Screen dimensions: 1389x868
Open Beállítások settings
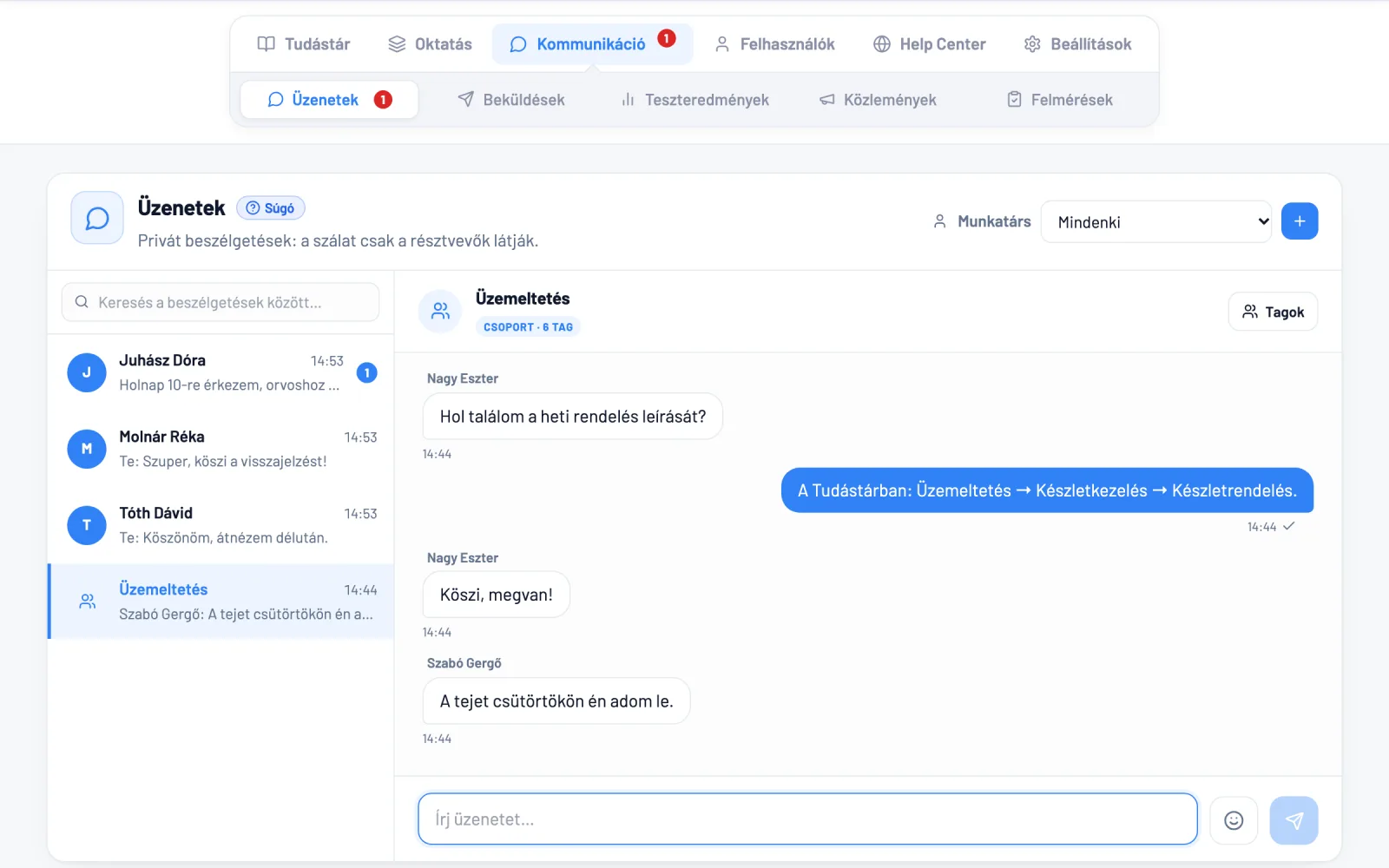click(x=1077, y=44)
